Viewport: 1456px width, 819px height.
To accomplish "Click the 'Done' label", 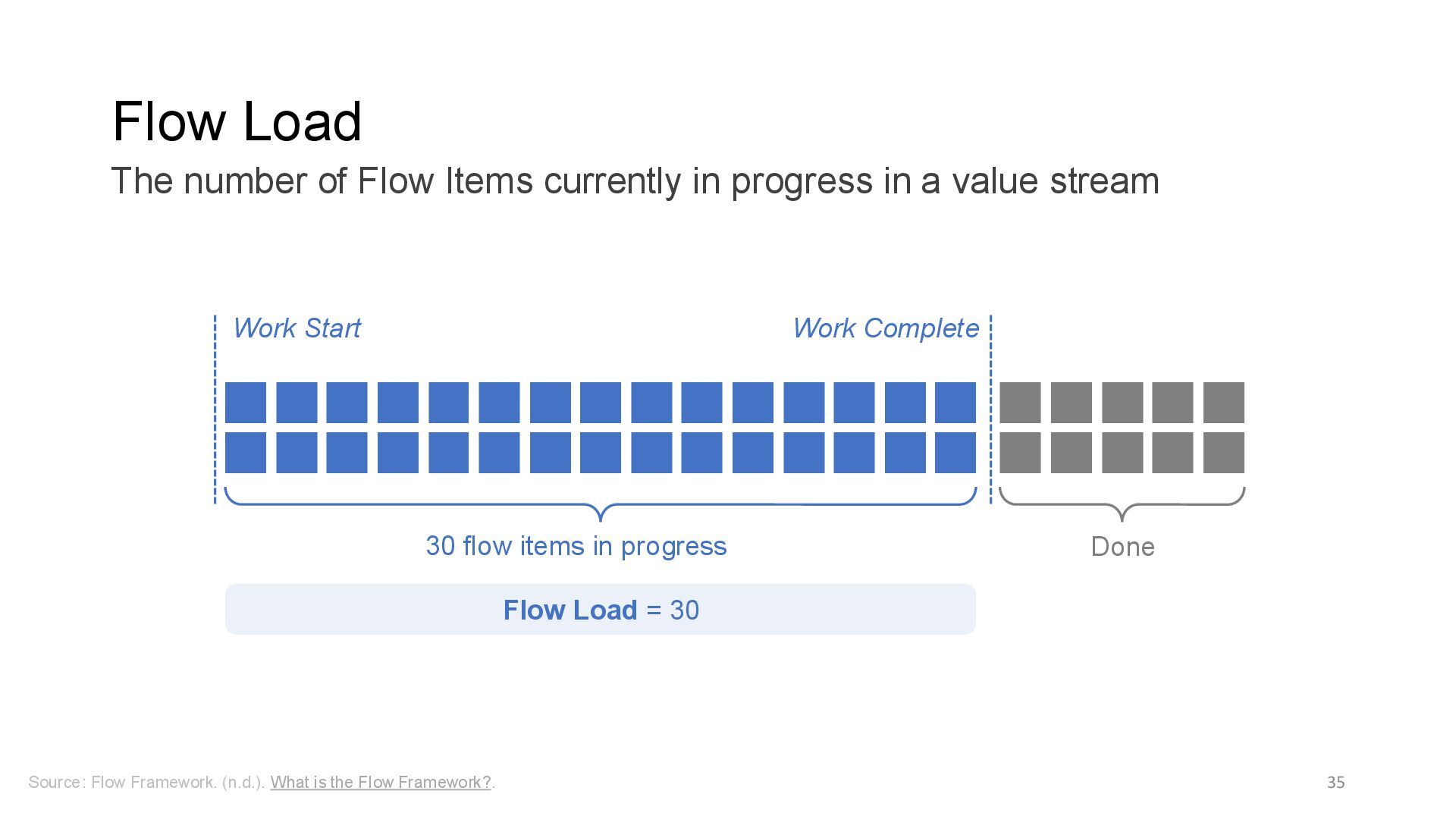I will pos(1122,547).
